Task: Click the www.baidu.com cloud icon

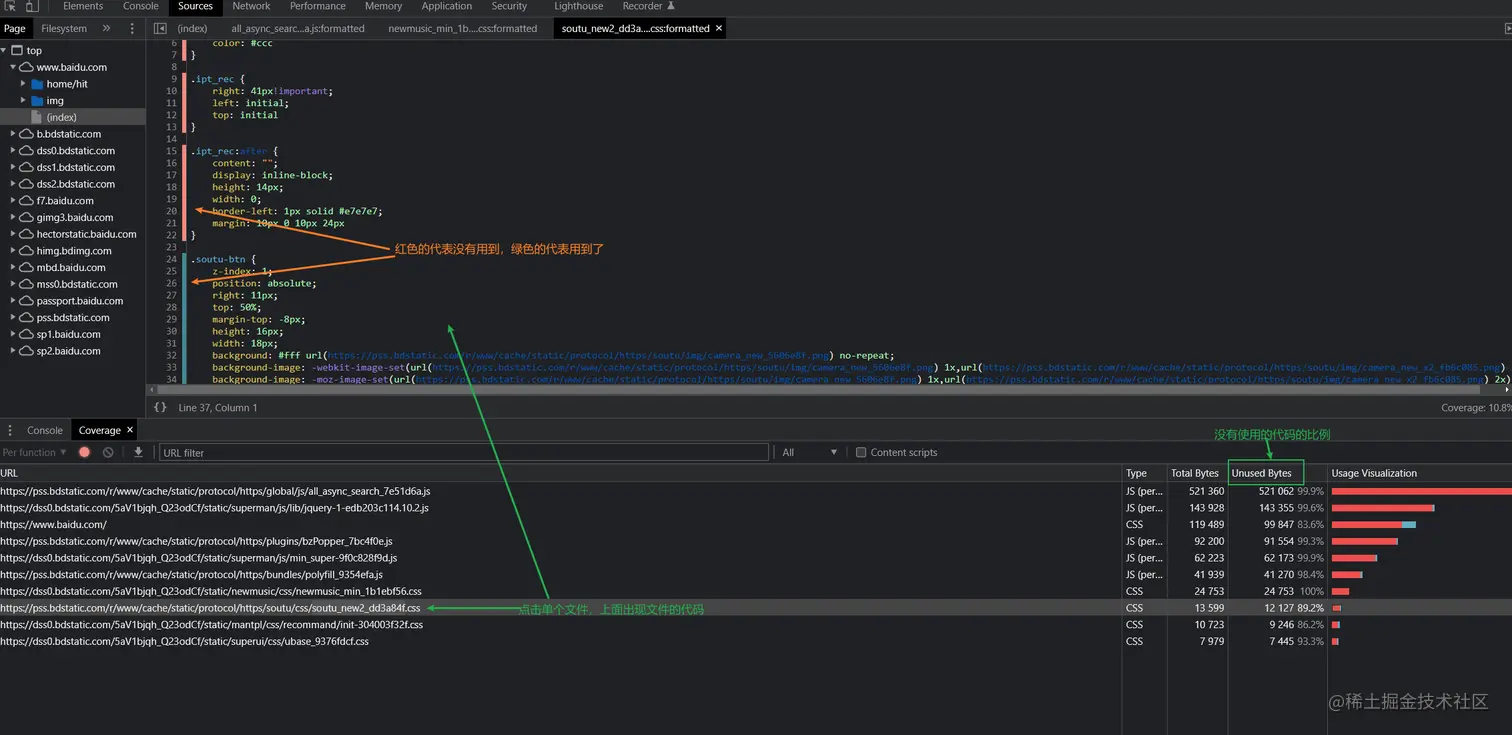Action: 27,67
